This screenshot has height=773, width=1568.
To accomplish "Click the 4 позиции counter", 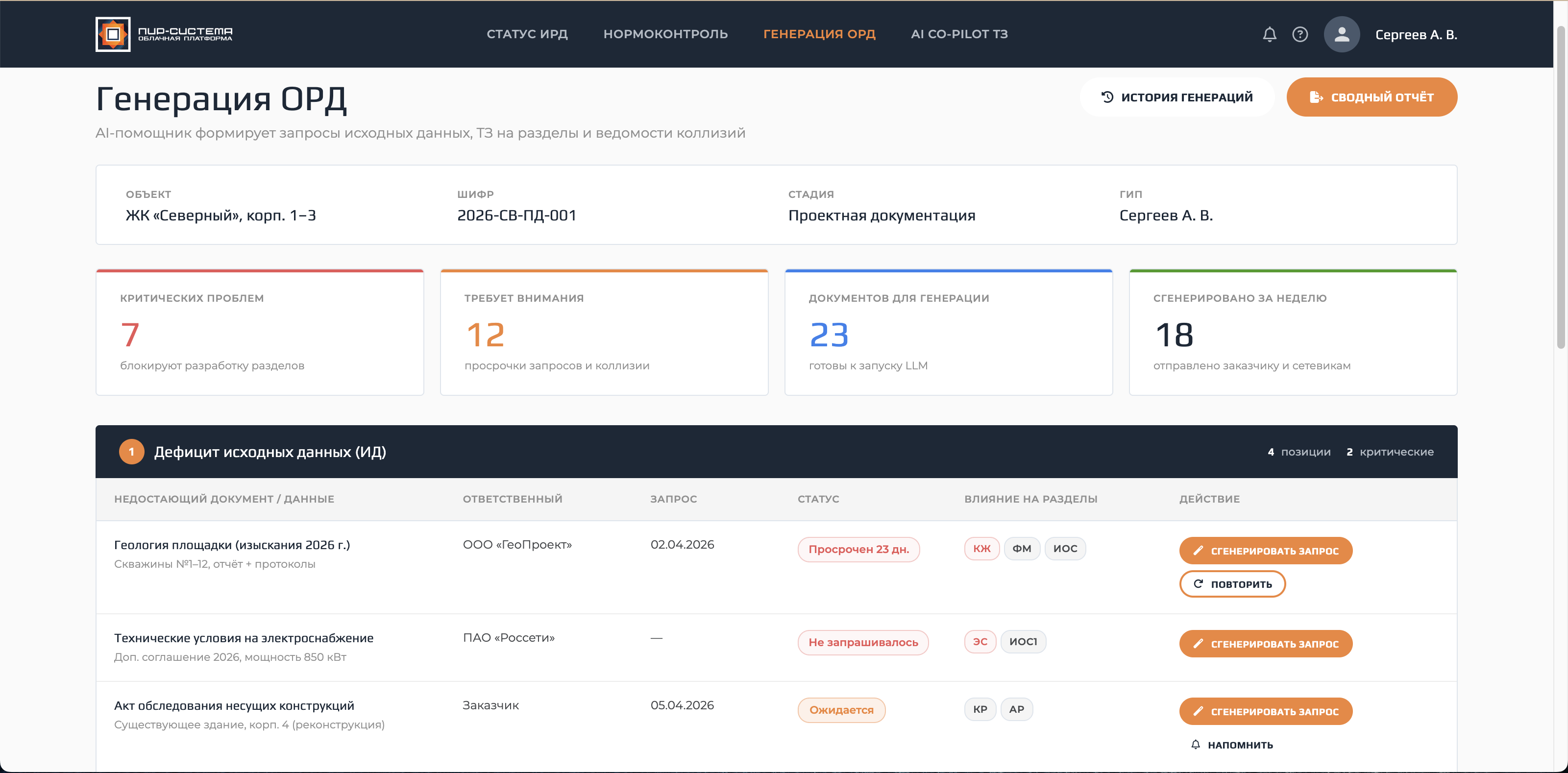I will tap(1299, 452).
